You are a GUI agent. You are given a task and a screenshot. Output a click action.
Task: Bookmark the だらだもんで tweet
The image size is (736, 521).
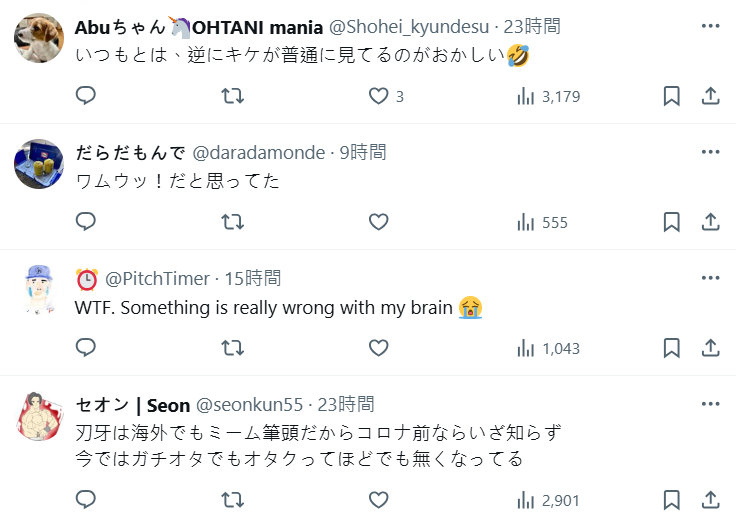click(672, 222)
